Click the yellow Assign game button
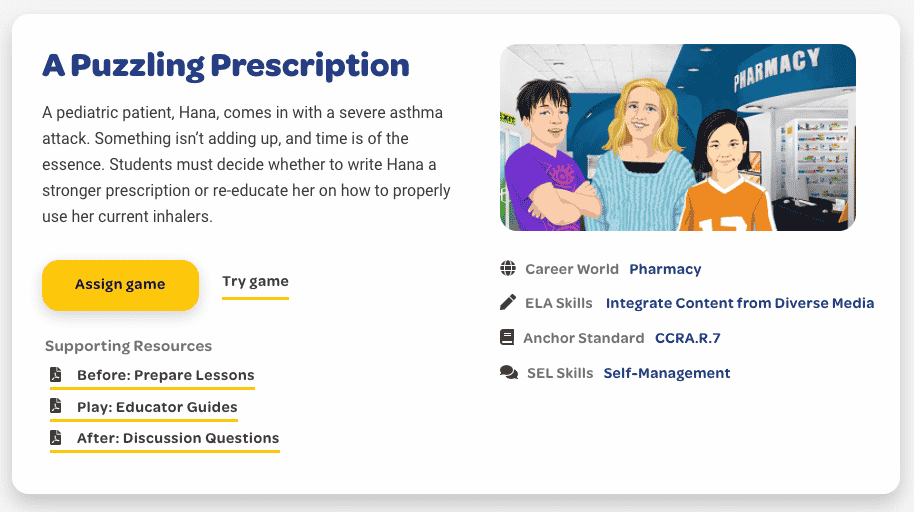This screenshot has width=914, height=512. (120, 285)
